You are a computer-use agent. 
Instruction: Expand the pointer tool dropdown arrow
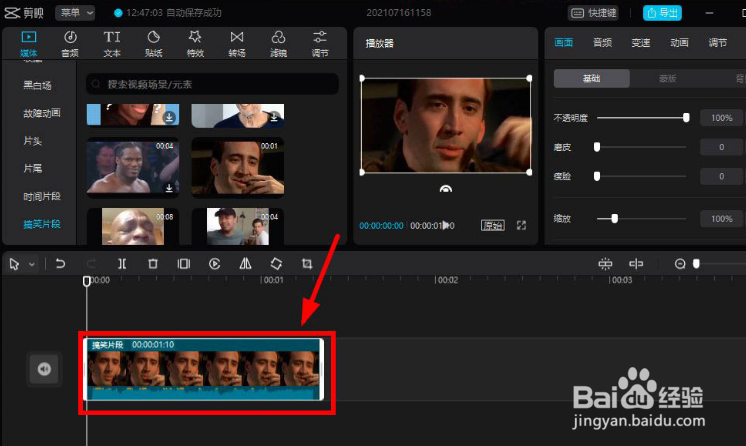pyautogui.click(x=32, y=264)
